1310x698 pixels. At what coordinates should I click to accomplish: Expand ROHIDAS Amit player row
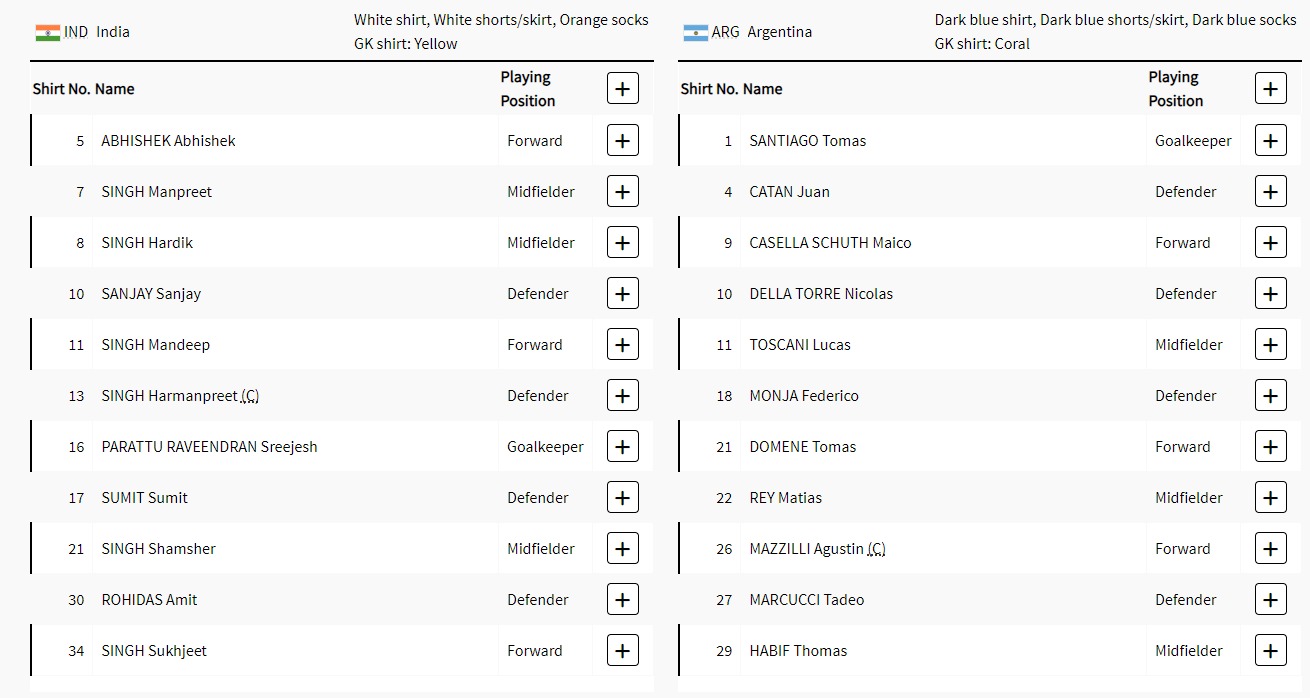coord(622,600)
